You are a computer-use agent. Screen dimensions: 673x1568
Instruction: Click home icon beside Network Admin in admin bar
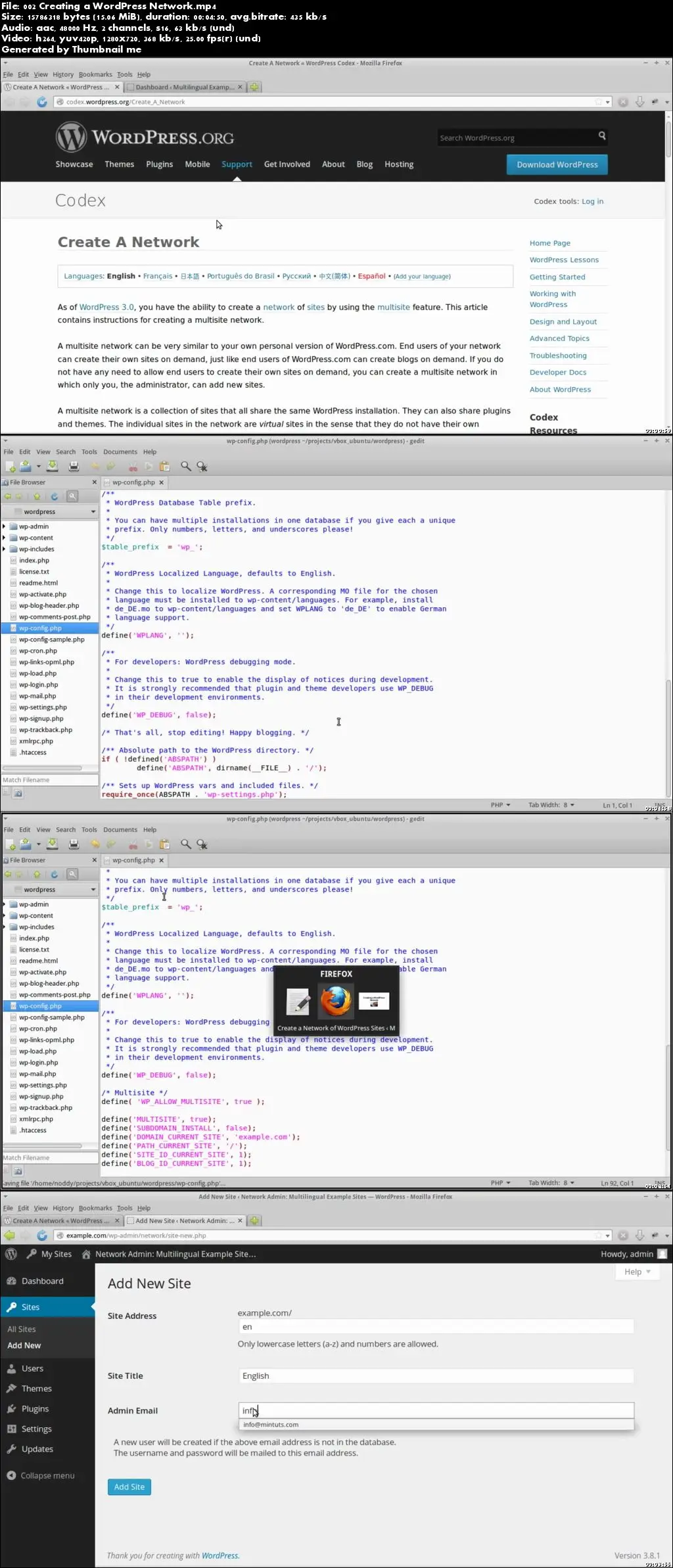[x=86, y=1254]
